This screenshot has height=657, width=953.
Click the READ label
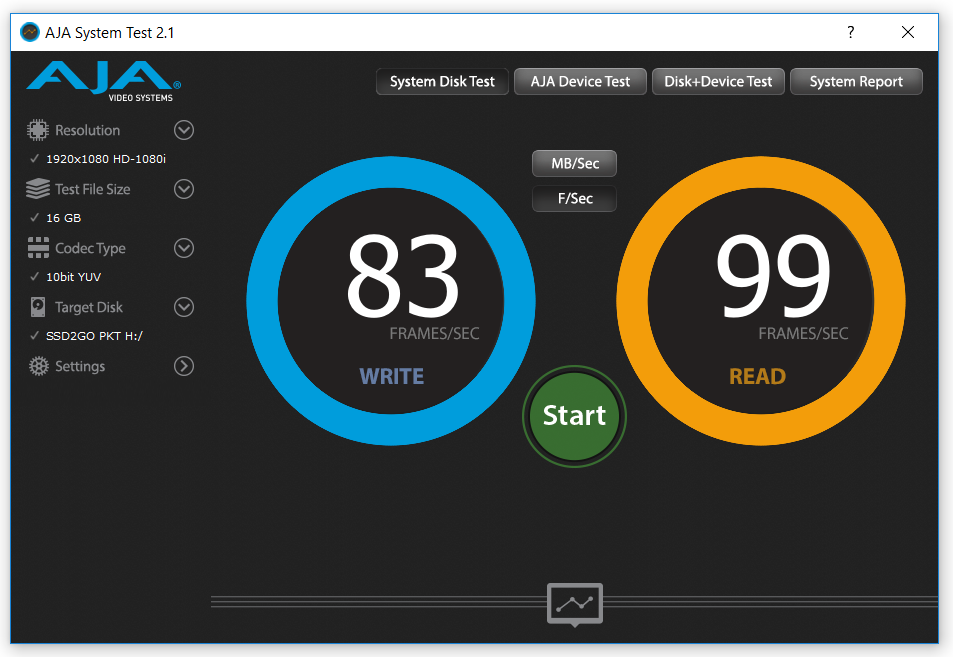click(x=757, y=376)
